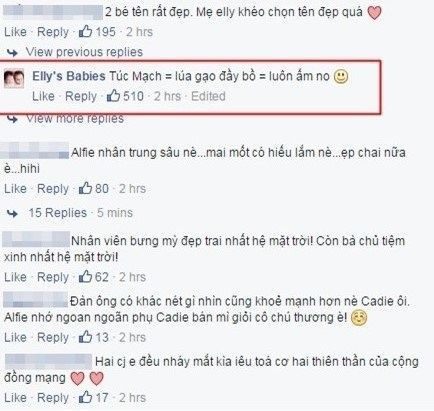
Task: Like the comment about Alfie nhân trung sâu
Action: point(15,189)
